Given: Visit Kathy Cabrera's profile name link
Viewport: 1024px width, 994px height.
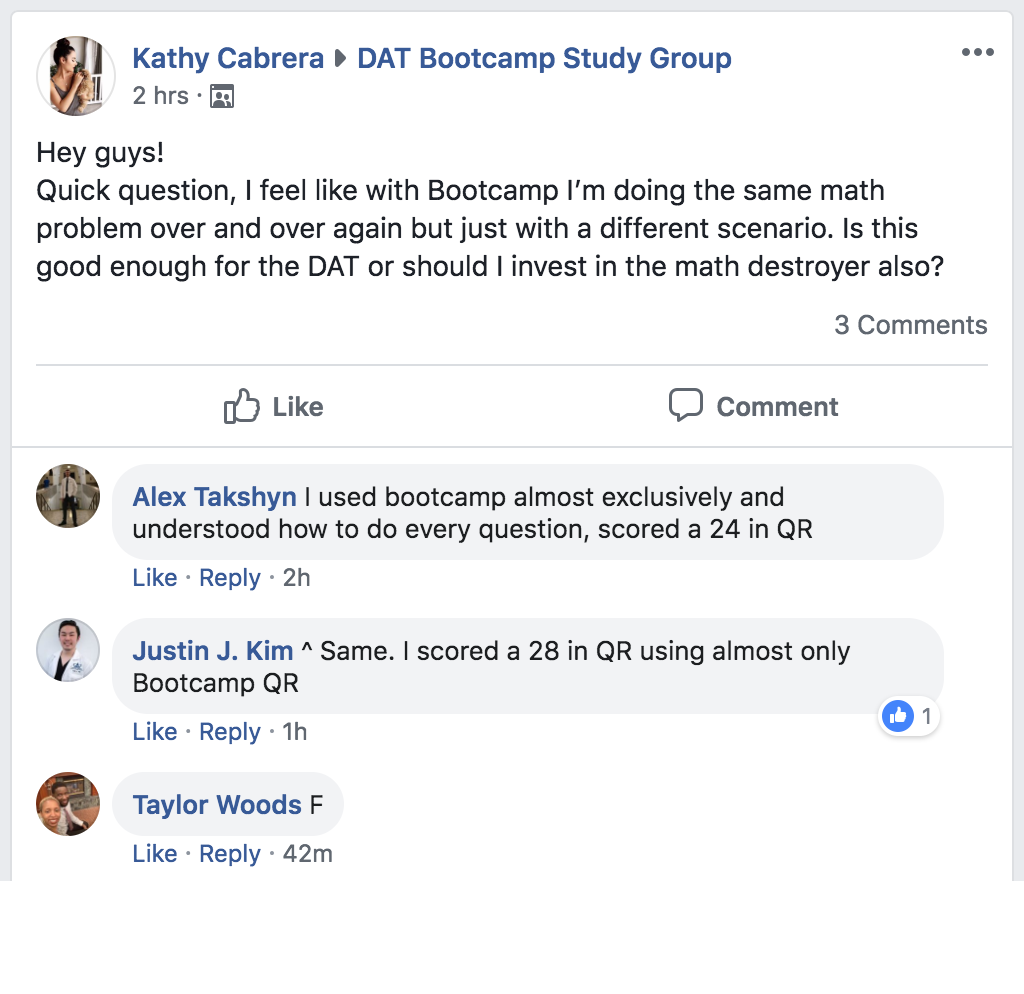Looking at the screenshot, I should [x=228, y=58].
